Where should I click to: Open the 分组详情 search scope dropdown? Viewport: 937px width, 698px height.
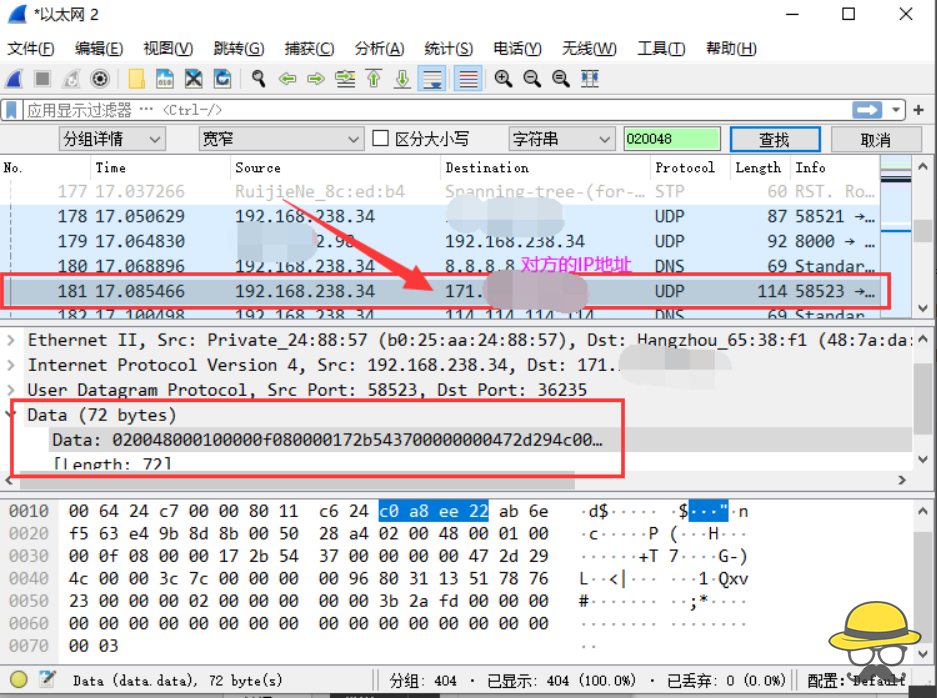point(111,139)
